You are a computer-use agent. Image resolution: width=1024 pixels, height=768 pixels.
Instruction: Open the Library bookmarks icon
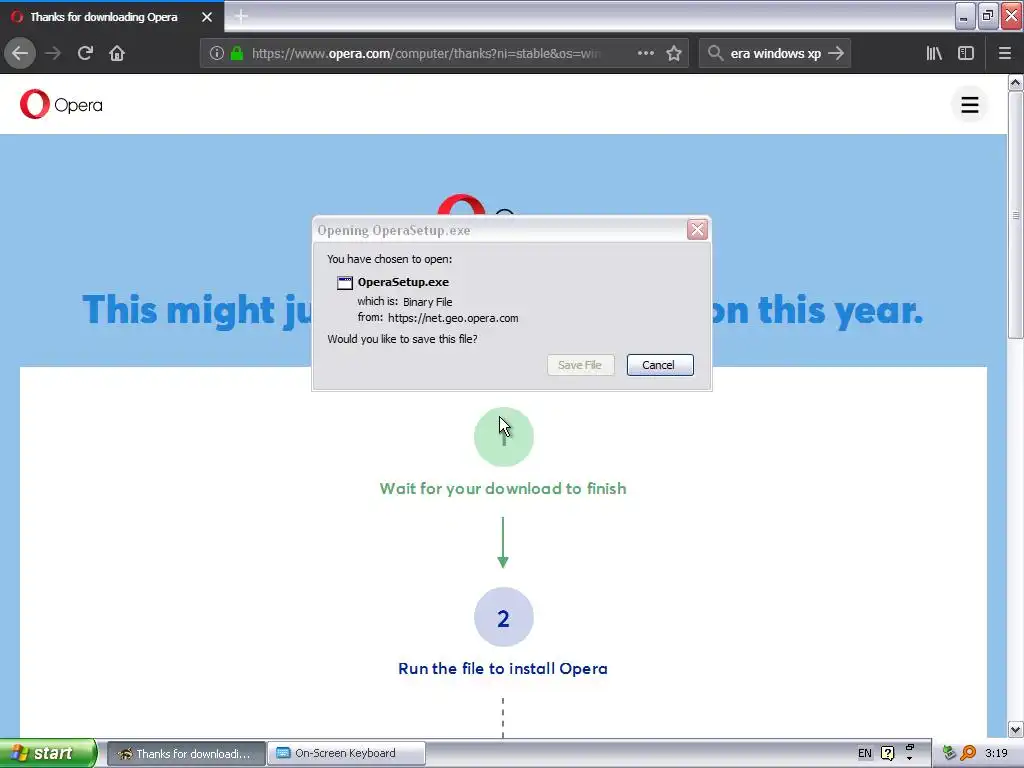tap(934, 53)
